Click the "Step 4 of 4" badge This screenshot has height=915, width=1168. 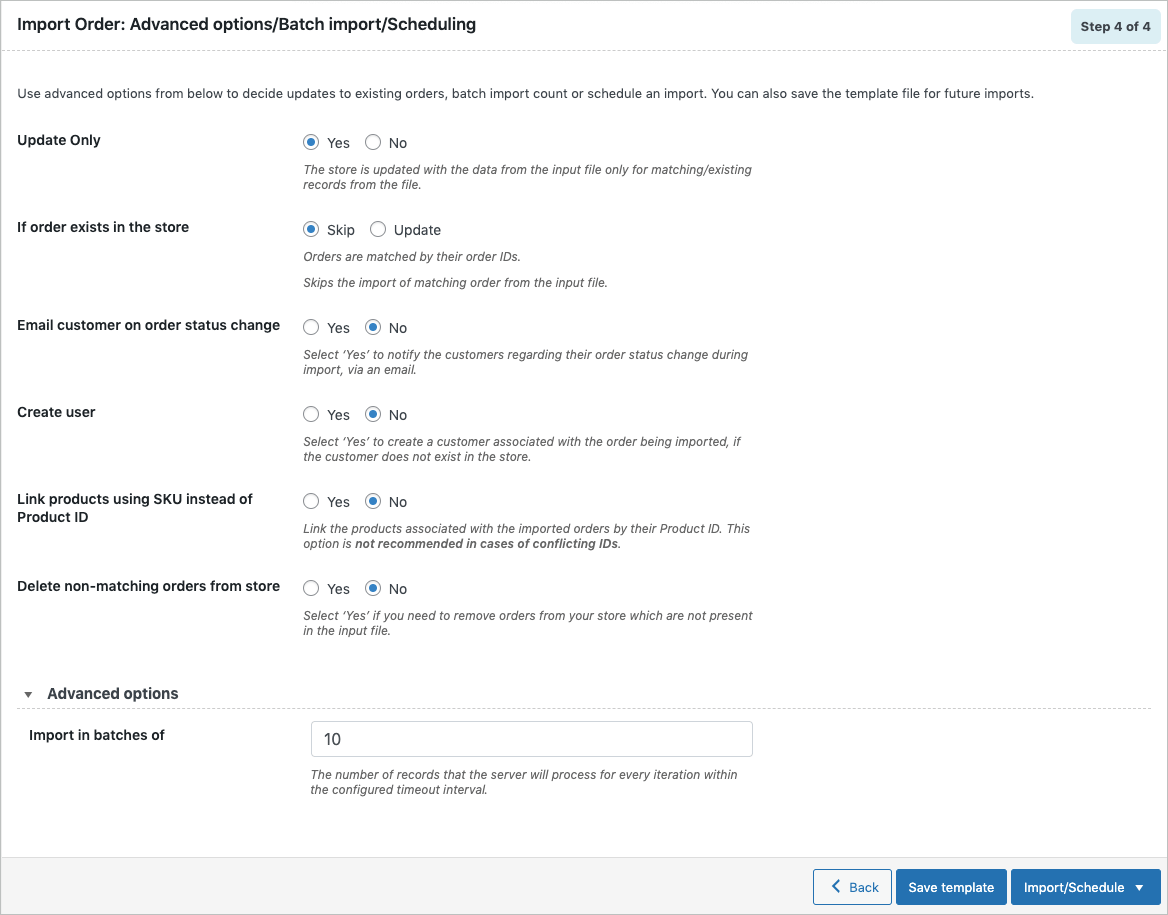coord(1115,26)
